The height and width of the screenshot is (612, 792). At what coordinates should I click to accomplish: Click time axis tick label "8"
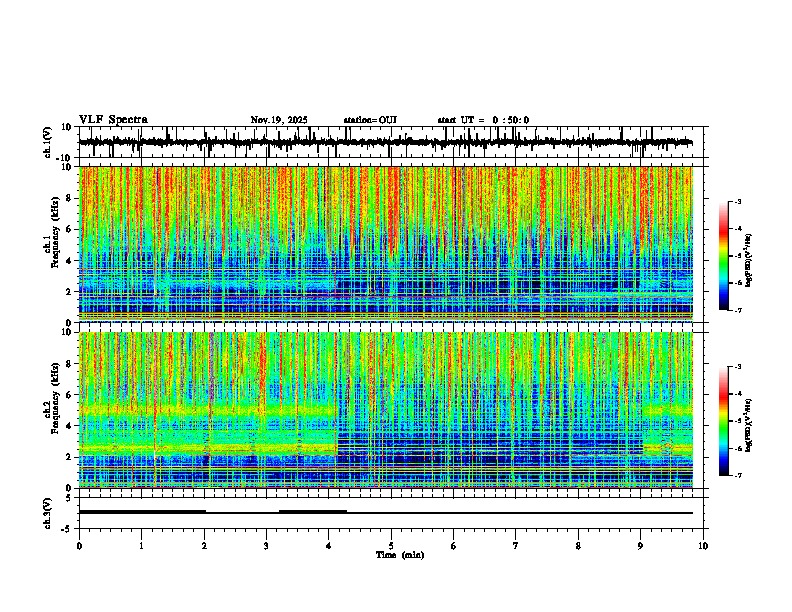(x=578, y=546)
